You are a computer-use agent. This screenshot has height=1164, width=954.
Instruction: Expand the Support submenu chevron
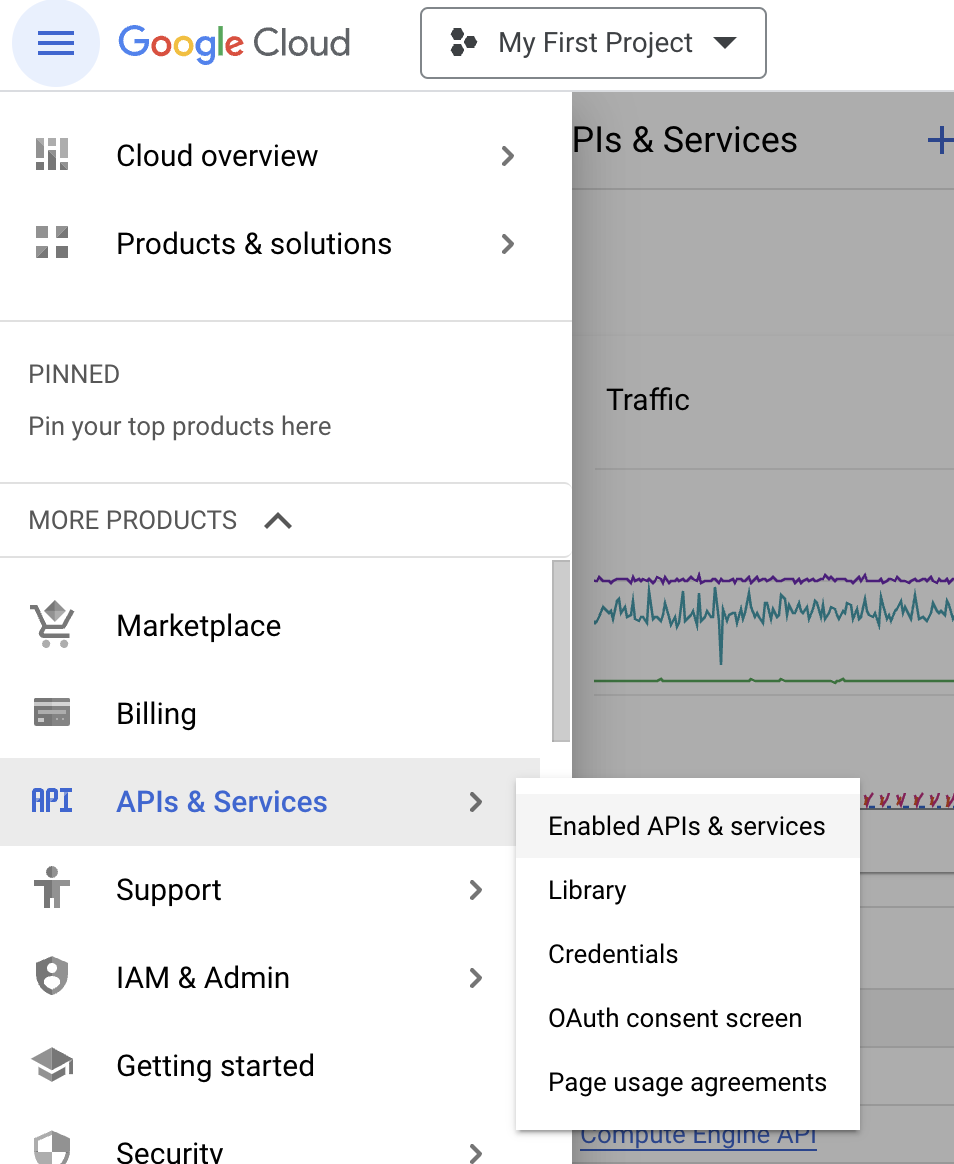[x=476, y=889]
